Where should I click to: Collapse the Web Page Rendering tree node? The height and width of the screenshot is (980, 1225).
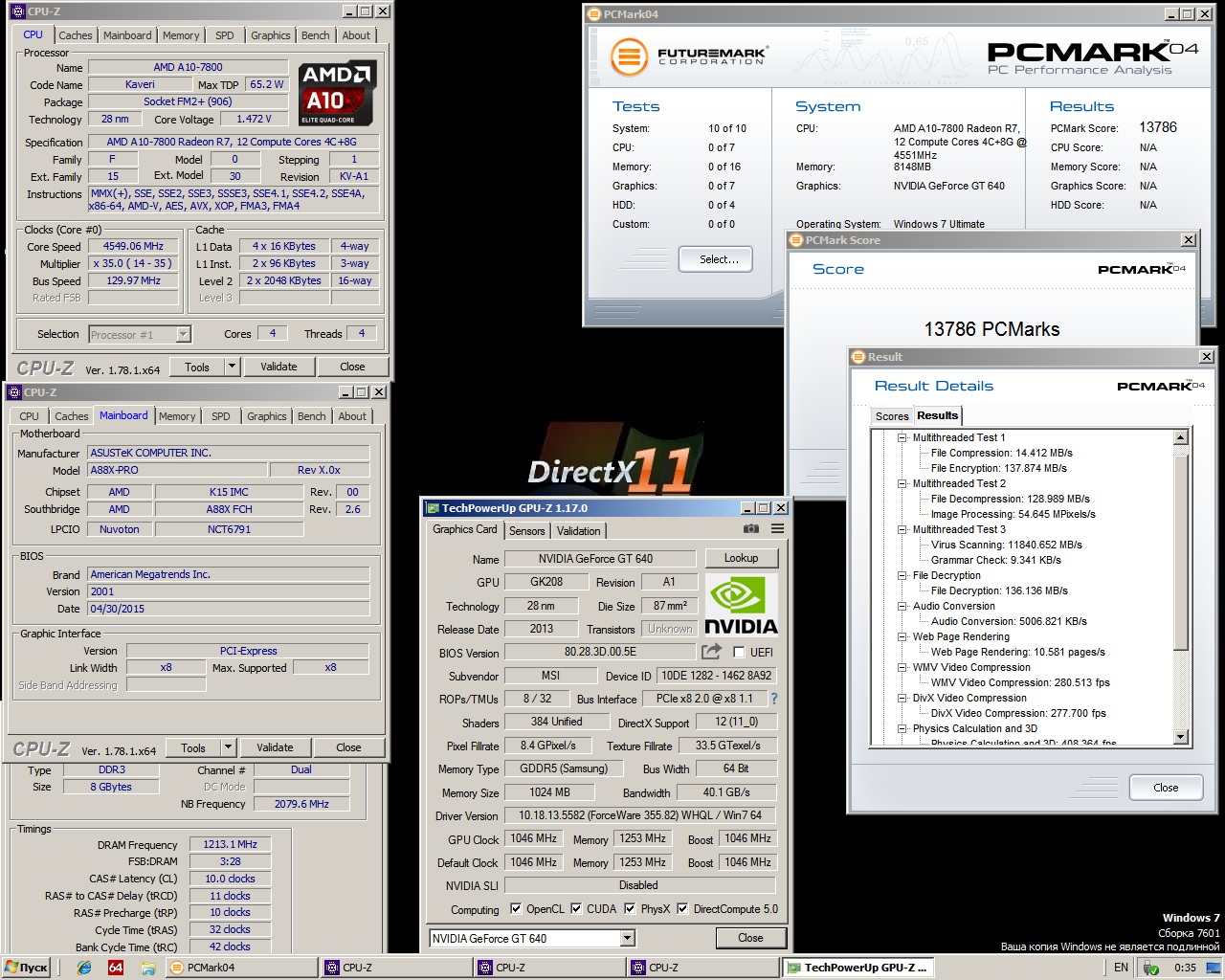[x=902, y=636]
